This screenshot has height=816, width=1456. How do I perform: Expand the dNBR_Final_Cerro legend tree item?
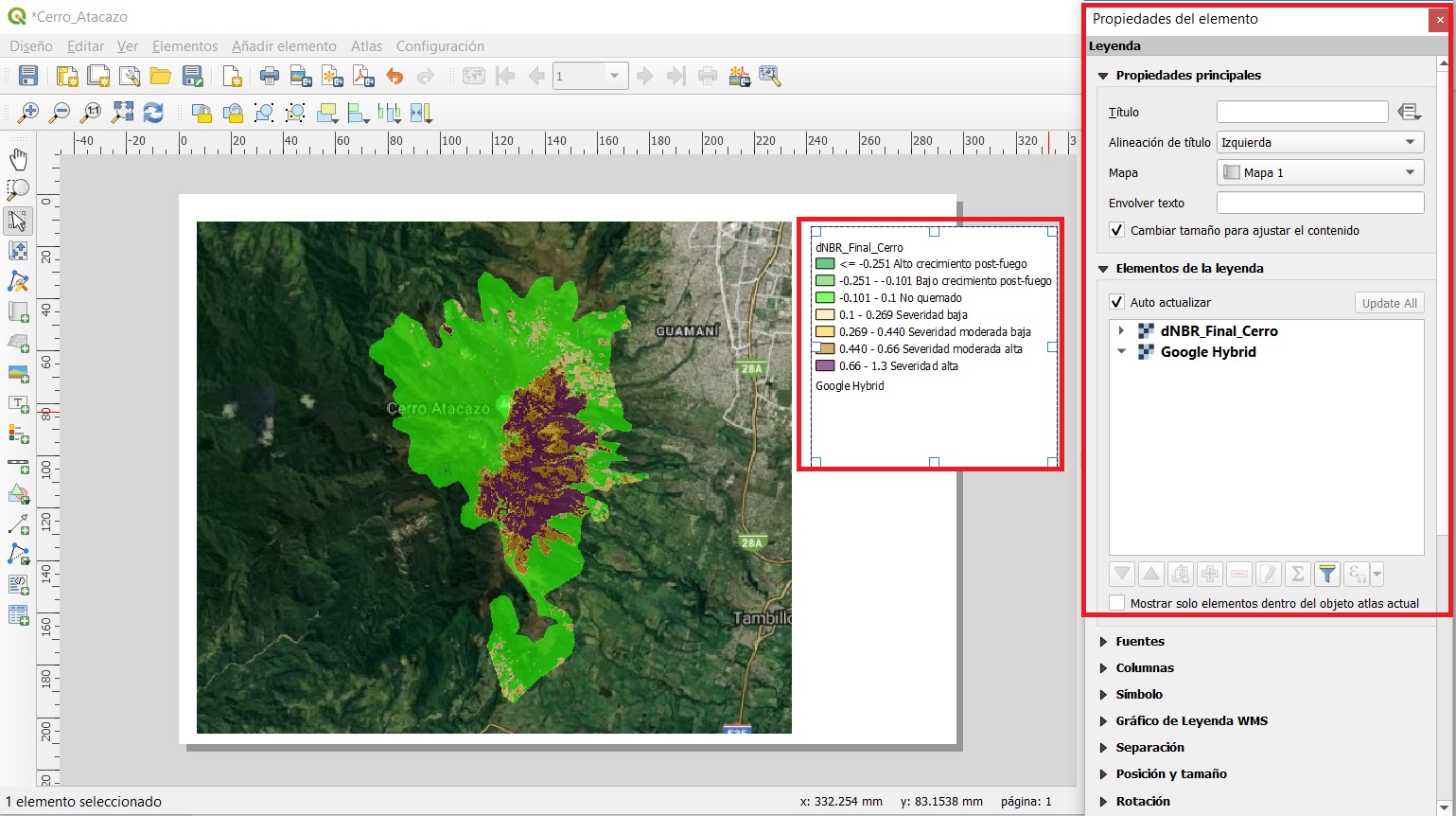(1122, 331)
